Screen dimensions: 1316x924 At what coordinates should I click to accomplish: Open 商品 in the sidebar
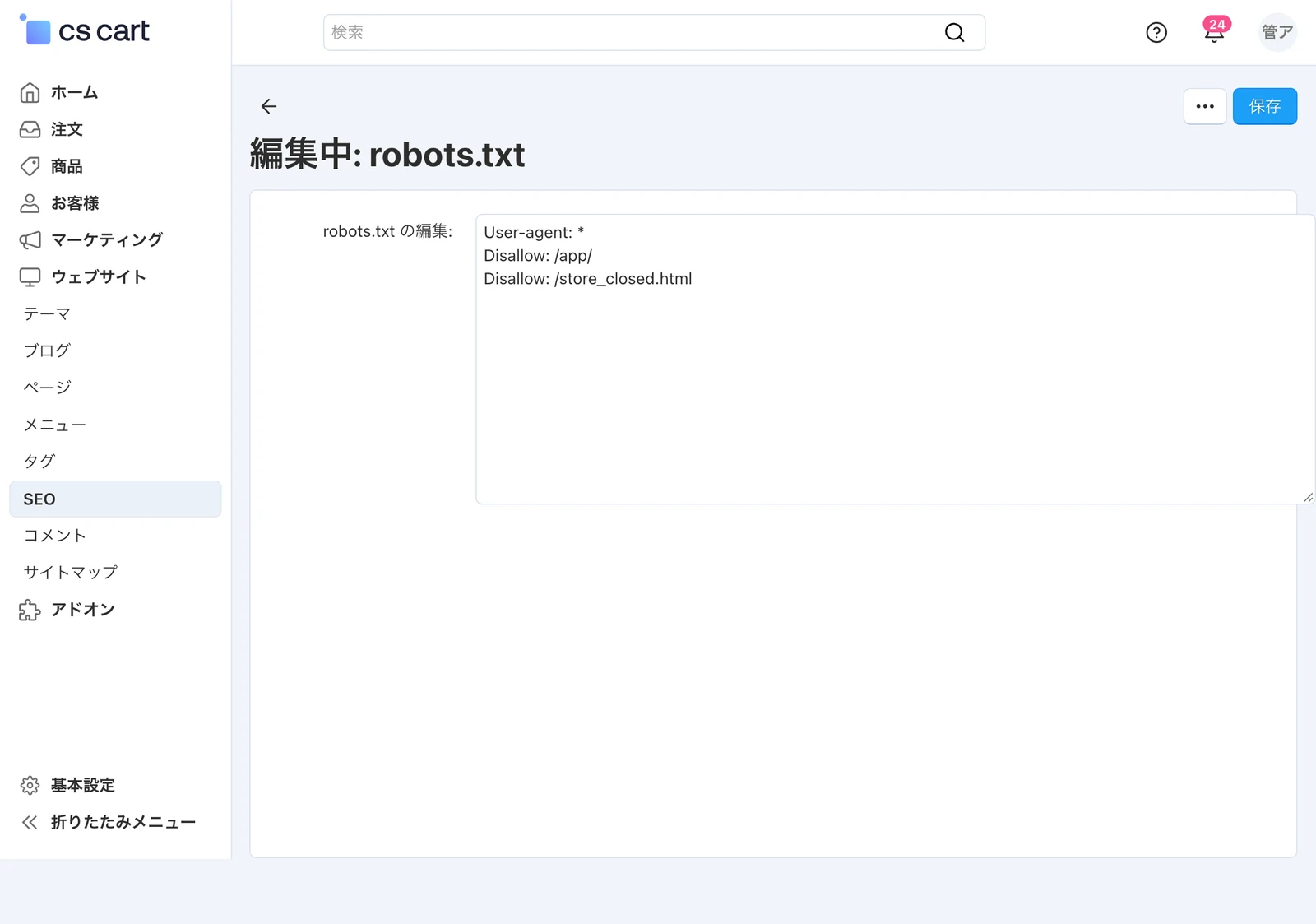click(x=67, y=166)
